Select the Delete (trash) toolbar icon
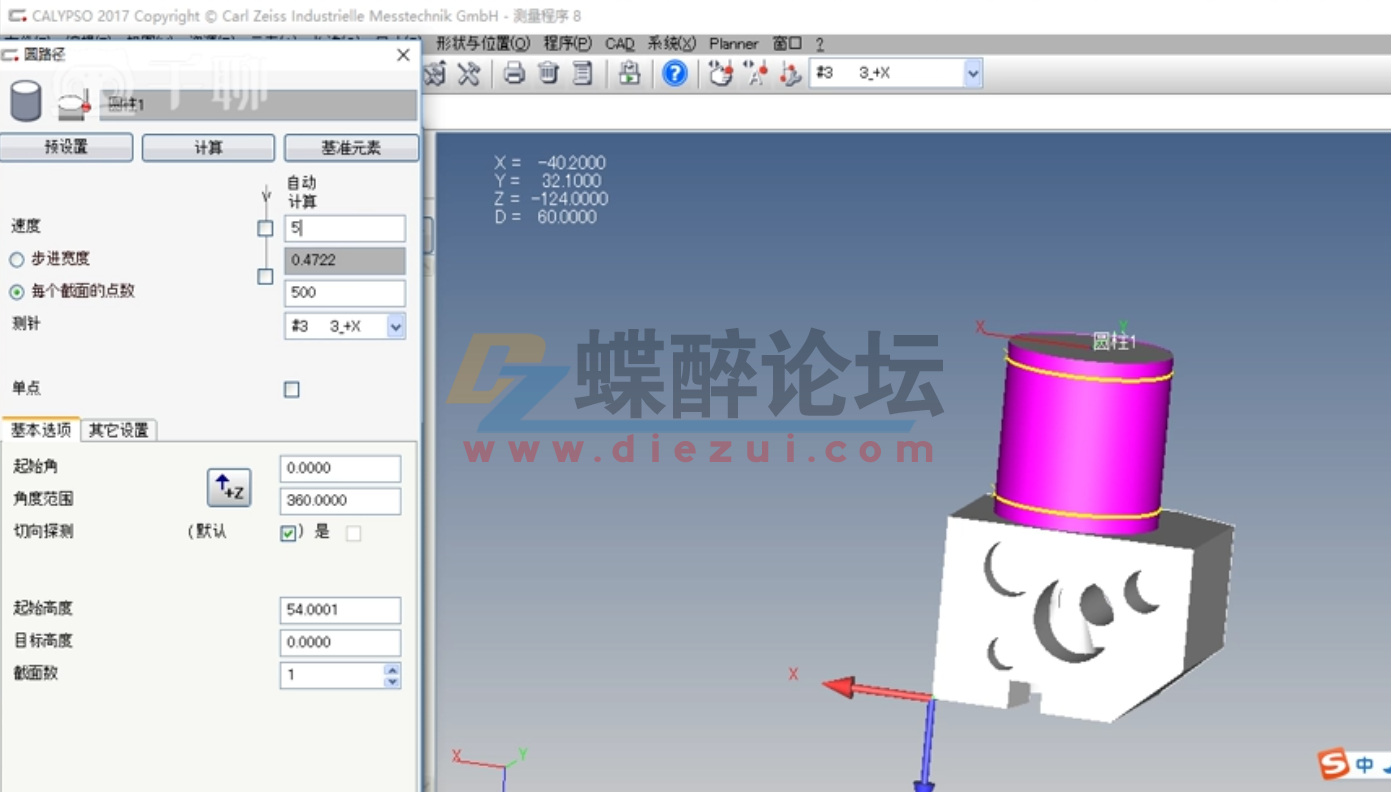Viewport: 1391px width, 792px height. coord(549,73)
